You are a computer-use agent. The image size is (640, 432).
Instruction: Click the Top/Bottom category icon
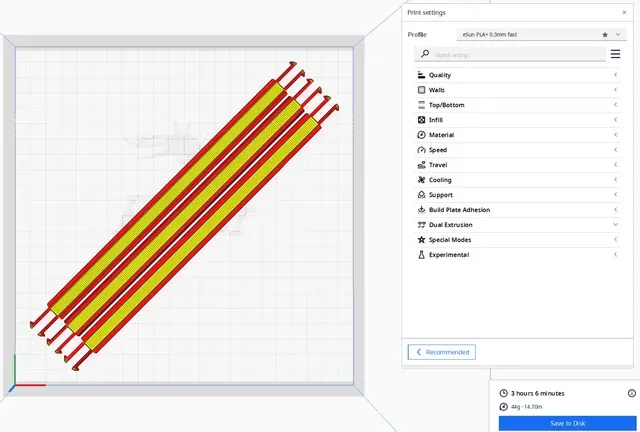421,105
